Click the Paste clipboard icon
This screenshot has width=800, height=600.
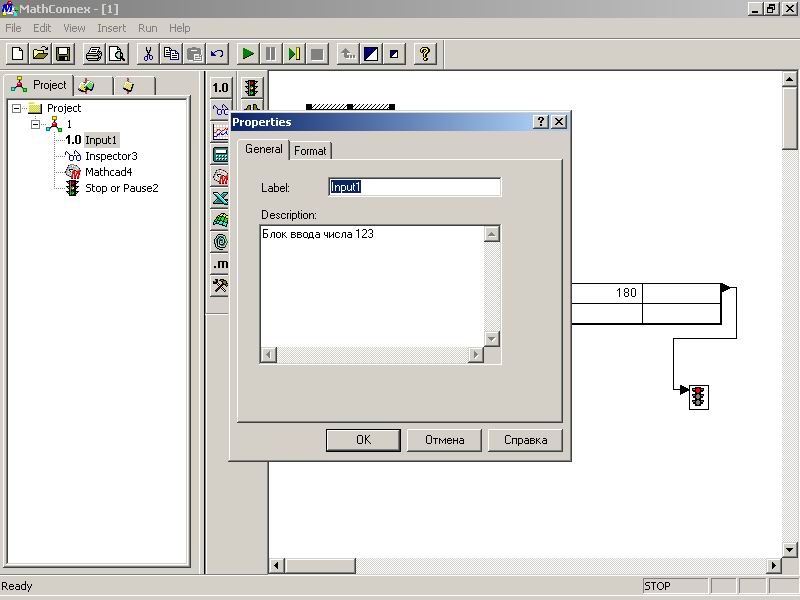pyautogui.click(x=194, y=54)
